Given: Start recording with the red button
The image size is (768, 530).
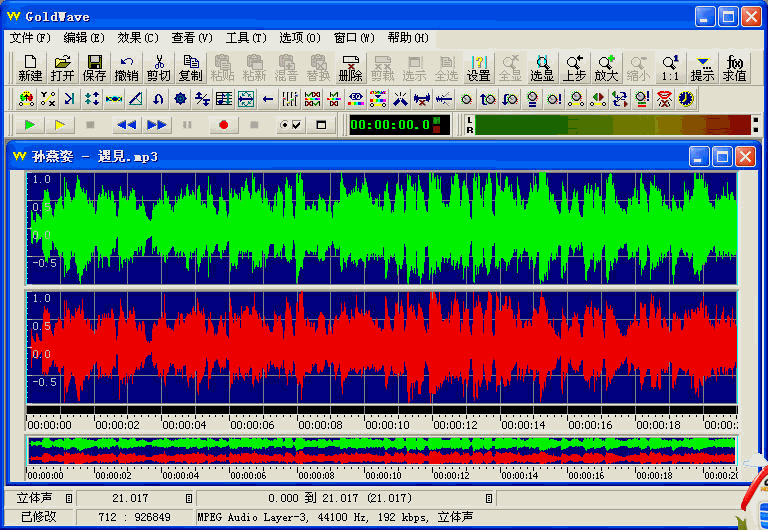Looking at the screenshot, I should pyautogui.click(x=224, y=125).
